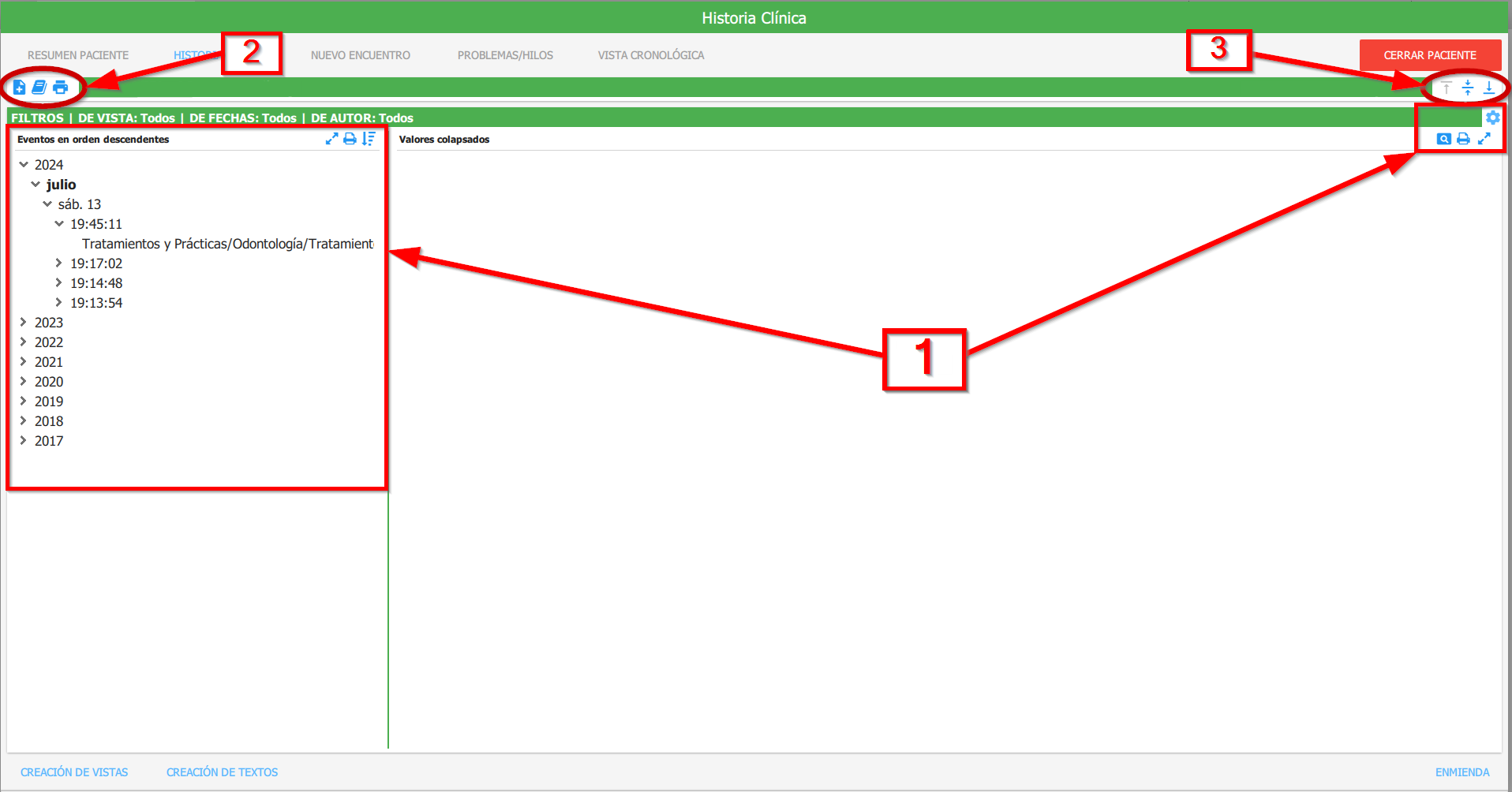Viewport: 1512px width, 792px height.
Task: Open the Creación de Vistas link
Action: (74, 772)
